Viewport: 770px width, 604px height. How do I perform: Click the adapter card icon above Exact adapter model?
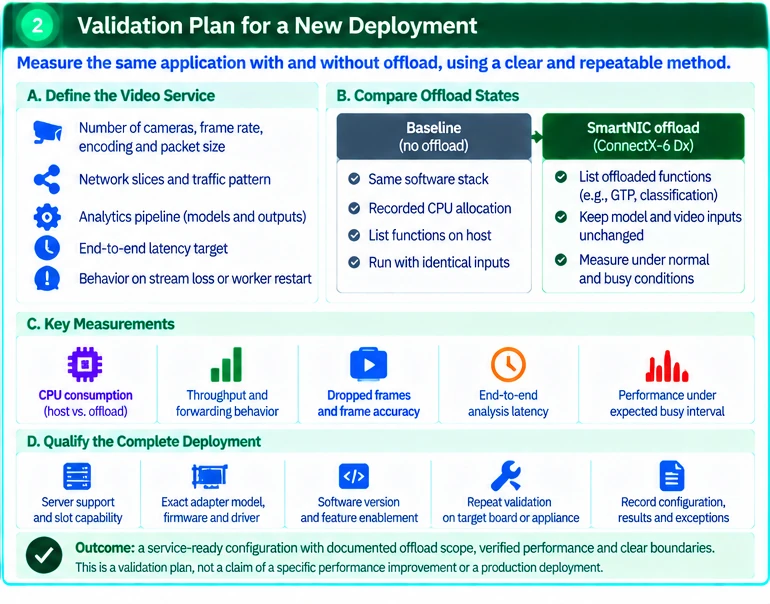pyautogui.click(x=210, y=476)
